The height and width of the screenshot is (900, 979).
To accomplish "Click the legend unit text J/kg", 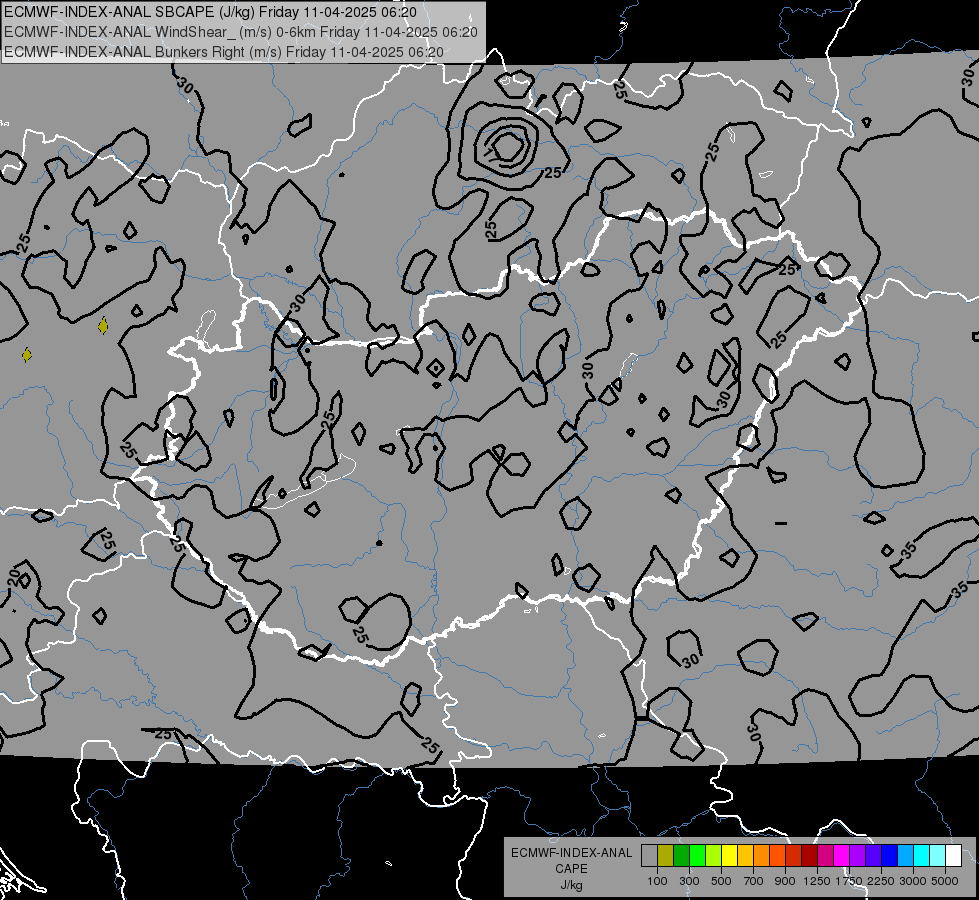I will tap(571, 885).
